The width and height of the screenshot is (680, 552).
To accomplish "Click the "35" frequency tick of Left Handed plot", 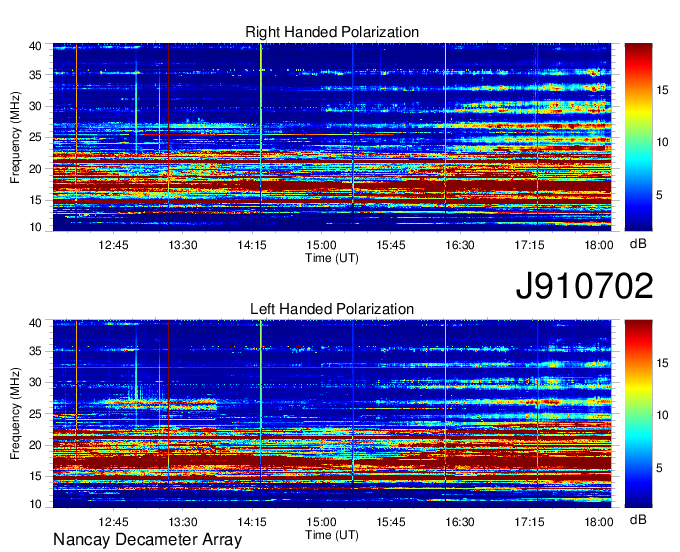I will 35,351.
